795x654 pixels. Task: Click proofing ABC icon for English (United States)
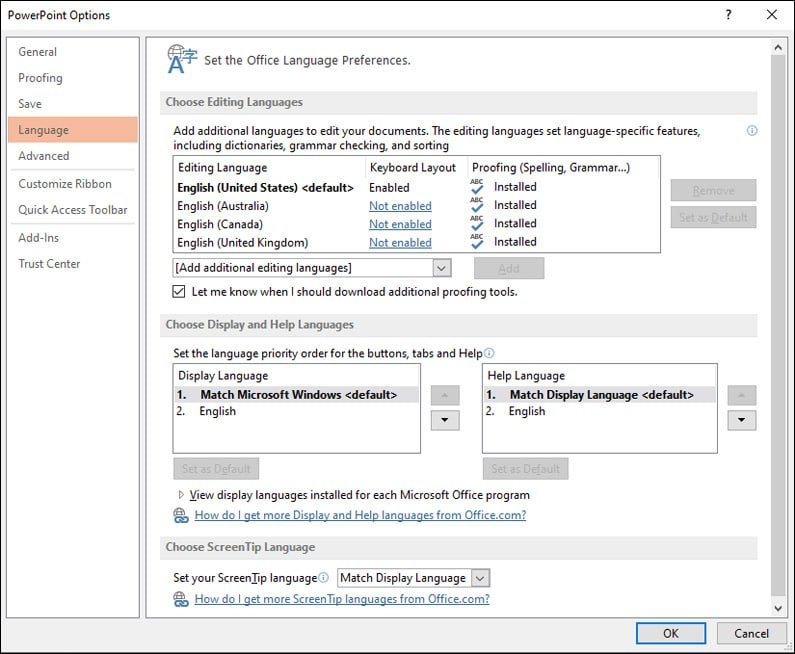point(477,187)
